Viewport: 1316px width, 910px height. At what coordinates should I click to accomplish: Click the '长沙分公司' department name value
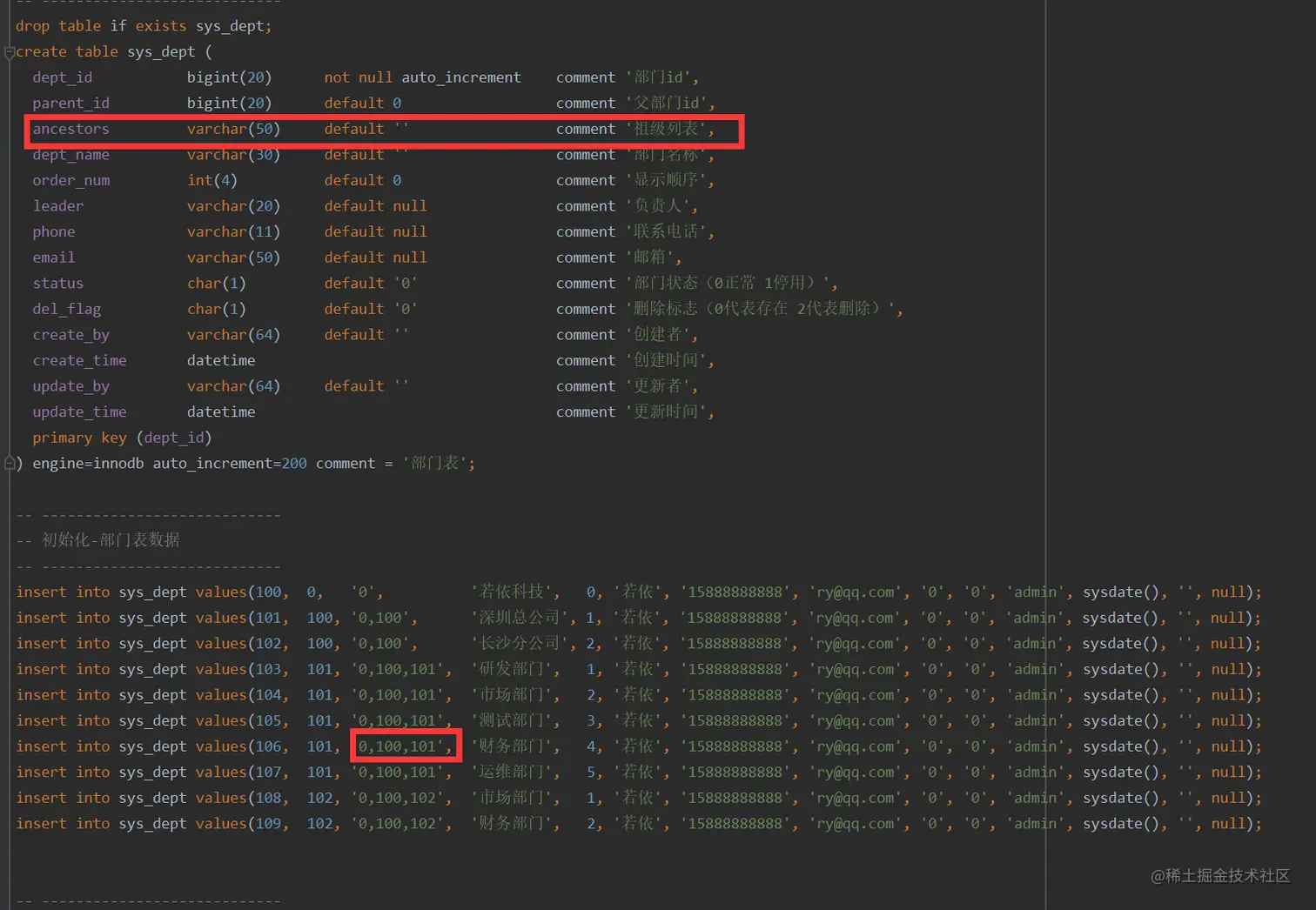[x=520, y=644]
